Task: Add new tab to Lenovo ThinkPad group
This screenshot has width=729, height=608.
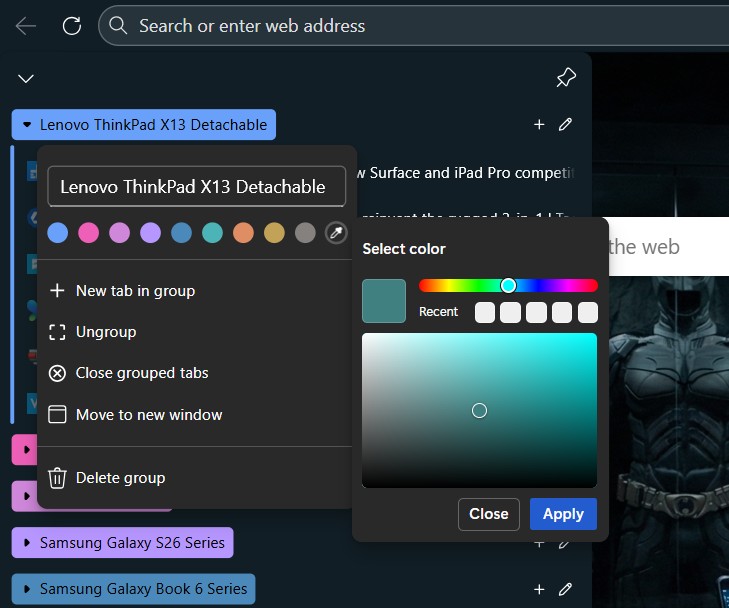Action: click(539, 125)
